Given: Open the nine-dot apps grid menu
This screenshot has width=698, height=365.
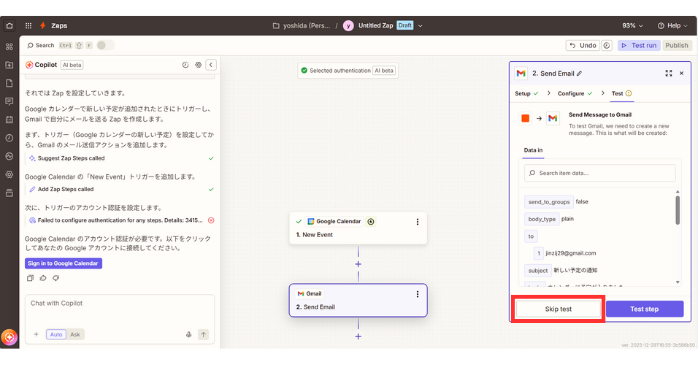Looking at the screenshot, I should click(x=28, y=26).
